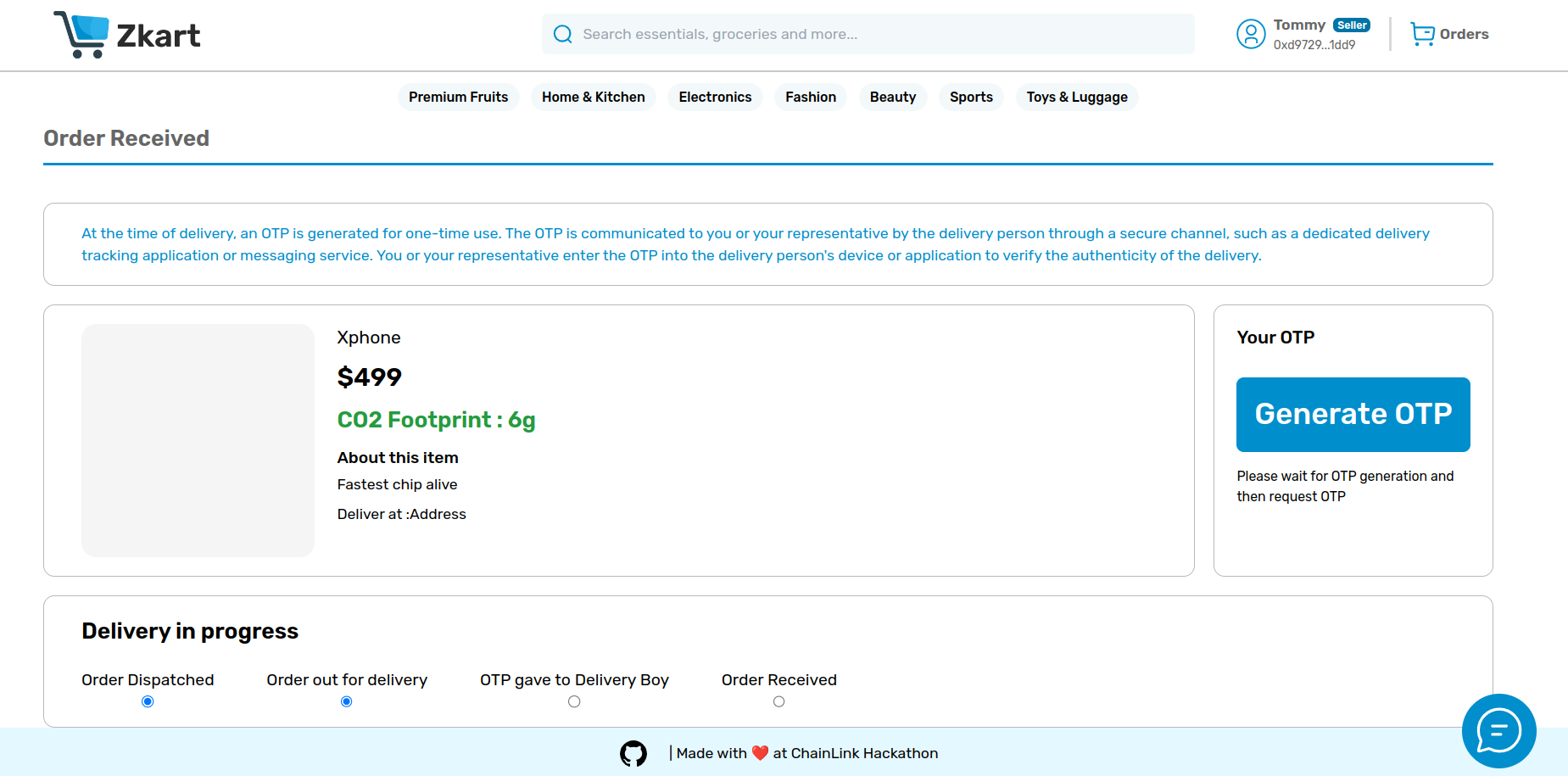The width and height of the screenshot is (1568, 776).
Task: Go to the Fashion category
Action: (811, 97)
